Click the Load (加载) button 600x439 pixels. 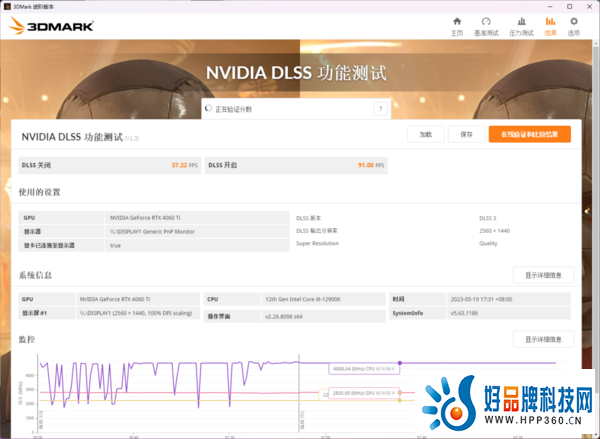coord(426,134)
